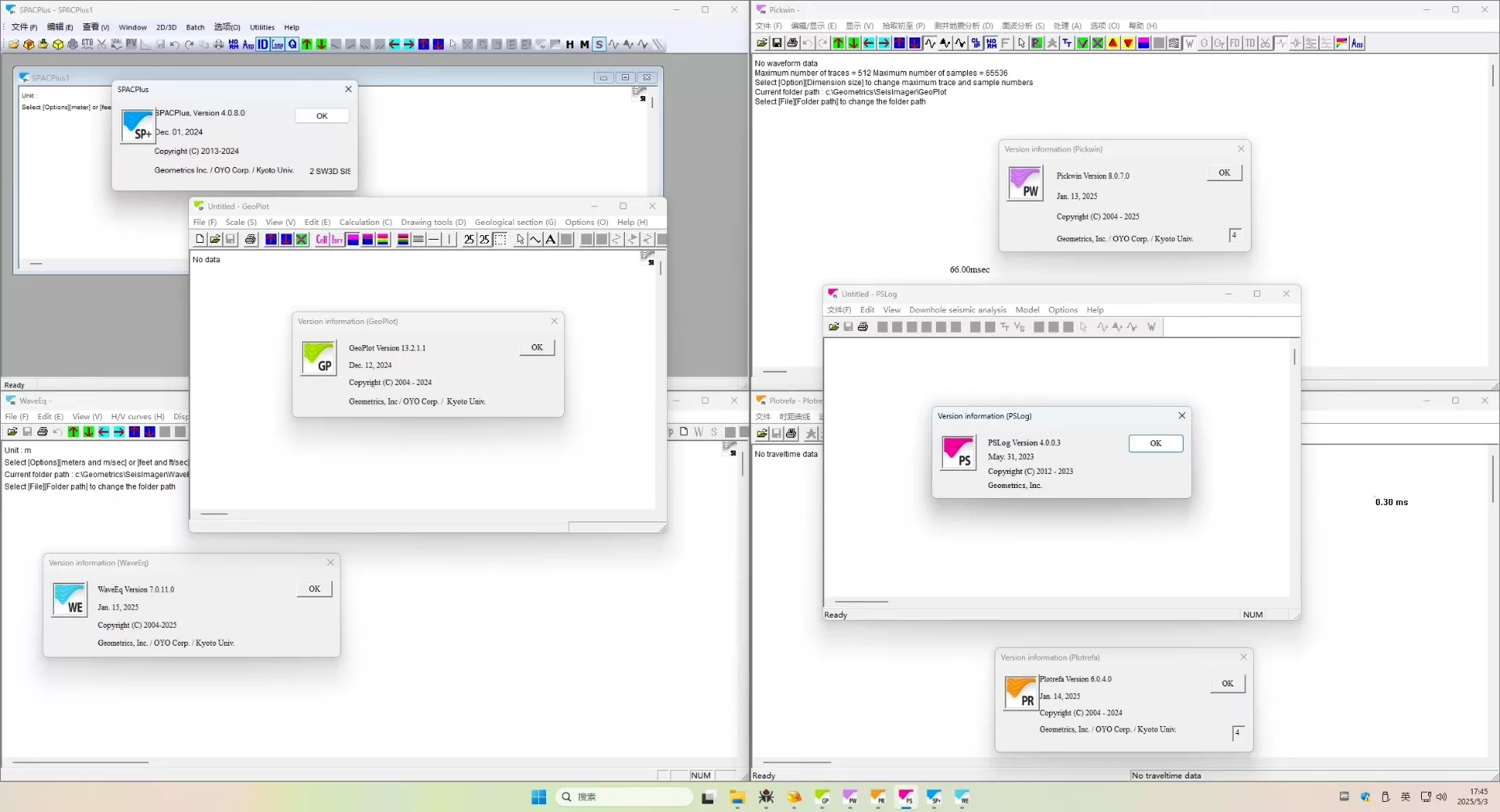Screen dimensions: 1500x812
Task: Select the dotted rectangle tool in GeoPlot
Action: click(x=500, y=240)
